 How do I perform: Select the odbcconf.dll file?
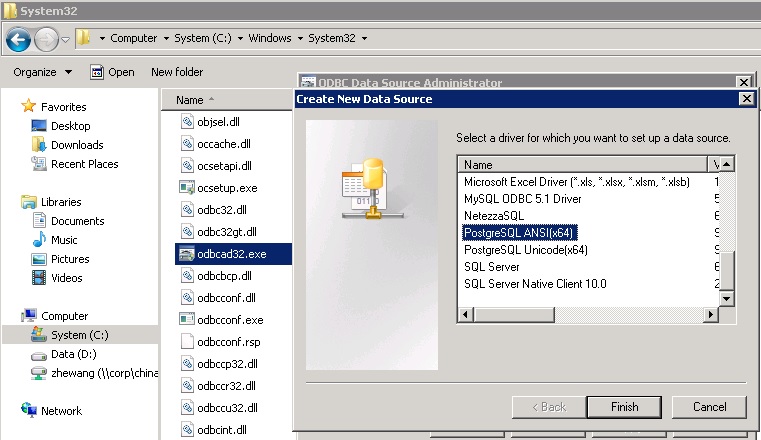point(226,297)
